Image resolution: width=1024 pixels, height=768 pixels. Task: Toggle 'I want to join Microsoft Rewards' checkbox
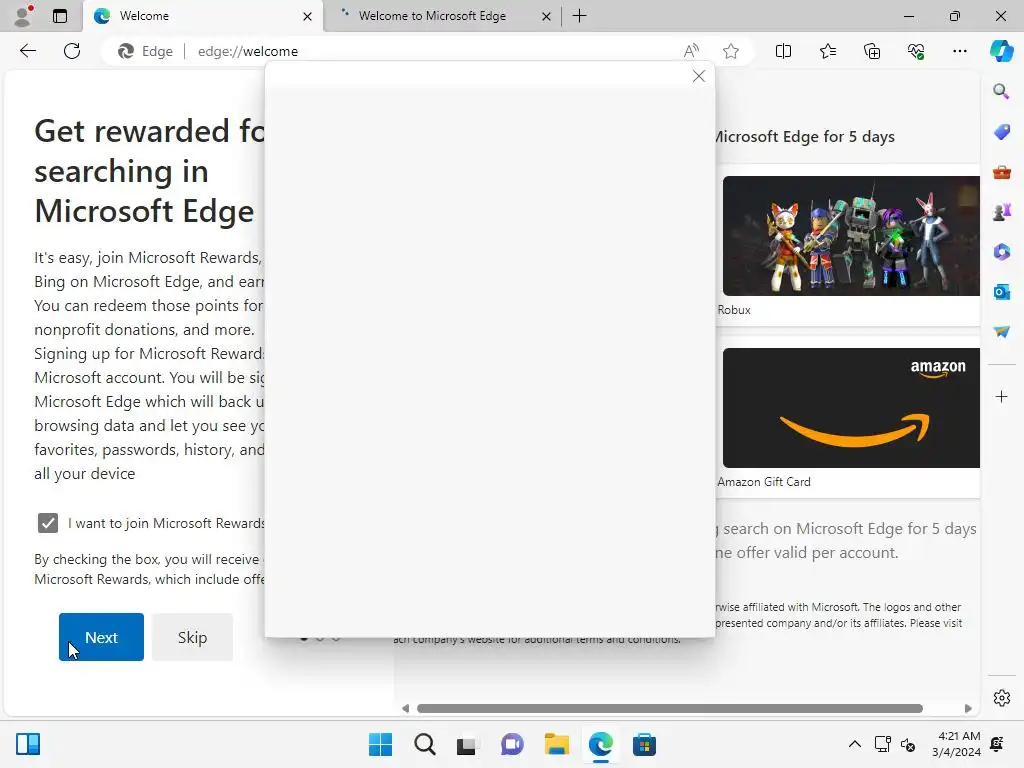(48, 523)
